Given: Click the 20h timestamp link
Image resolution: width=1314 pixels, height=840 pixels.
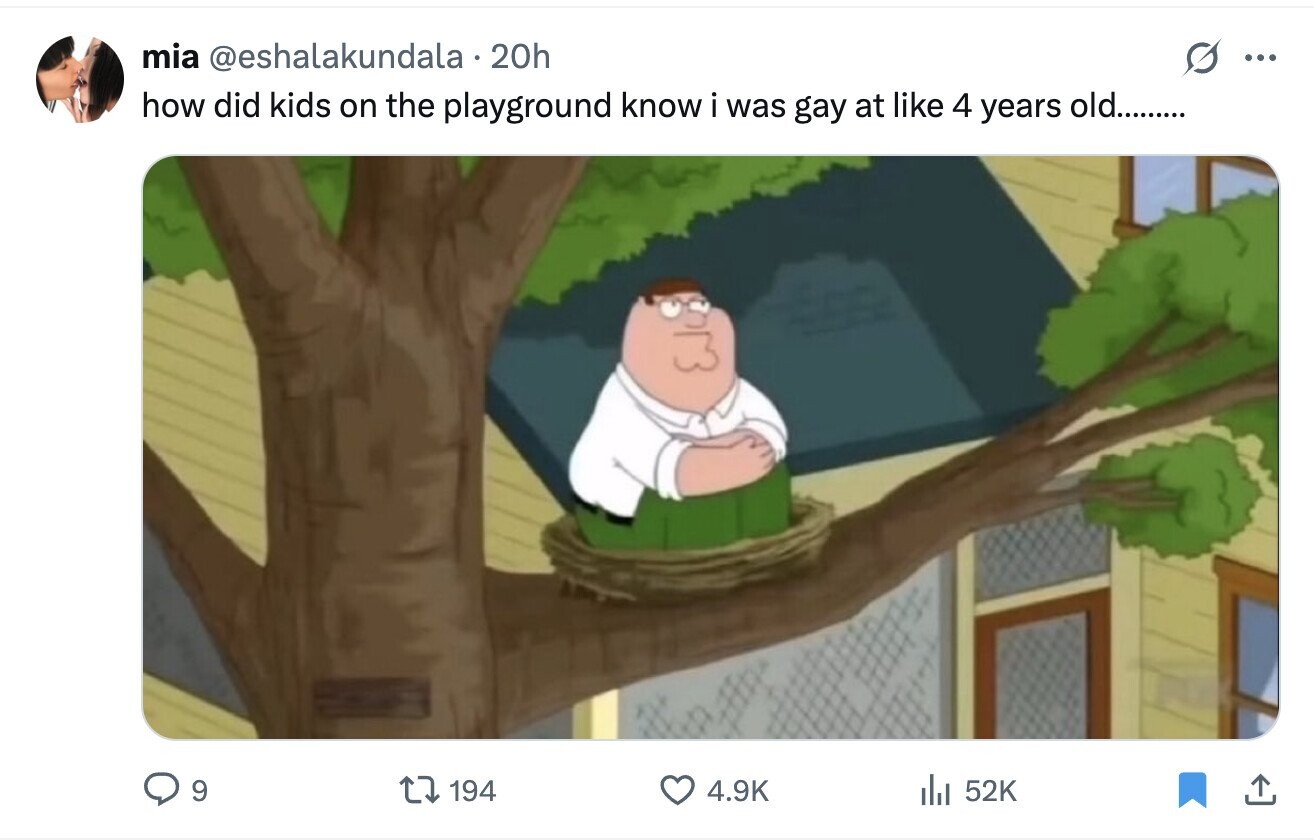Looking at the screenshot, I should [x=521, y=57].
